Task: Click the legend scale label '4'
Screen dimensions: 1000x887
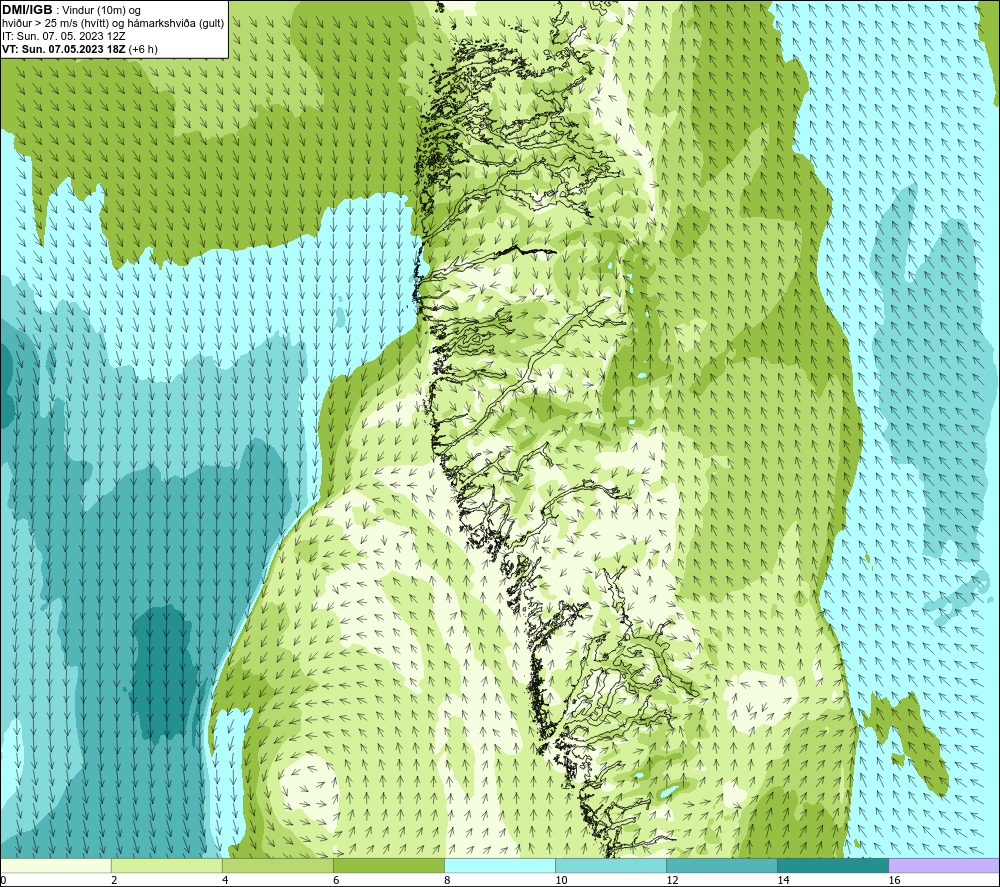Action: point(225,881)
